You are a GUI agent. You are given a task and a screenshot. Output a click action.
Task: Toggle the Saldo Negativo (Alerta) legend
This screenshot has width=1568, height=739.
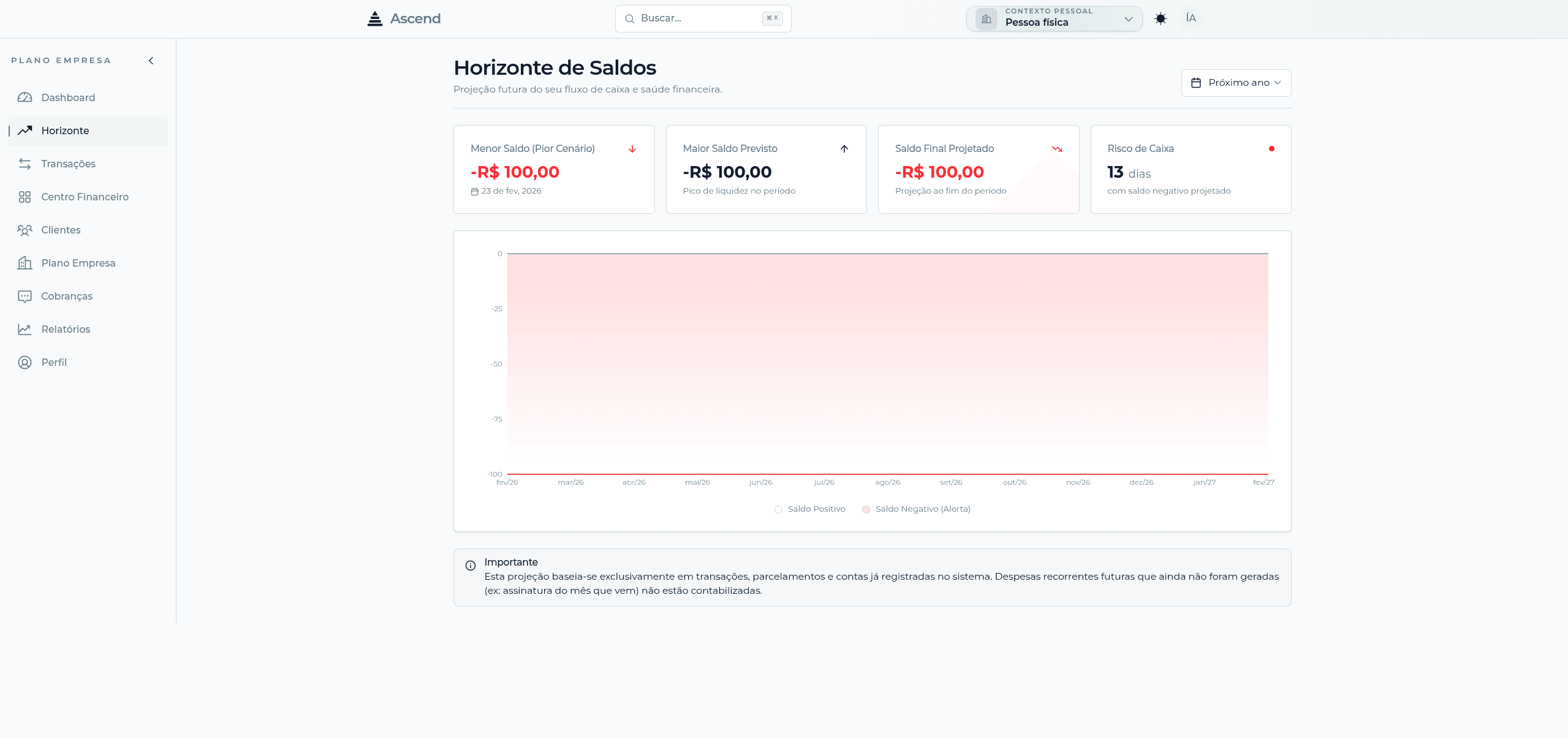pyautogui.click(x=915, y=509)
